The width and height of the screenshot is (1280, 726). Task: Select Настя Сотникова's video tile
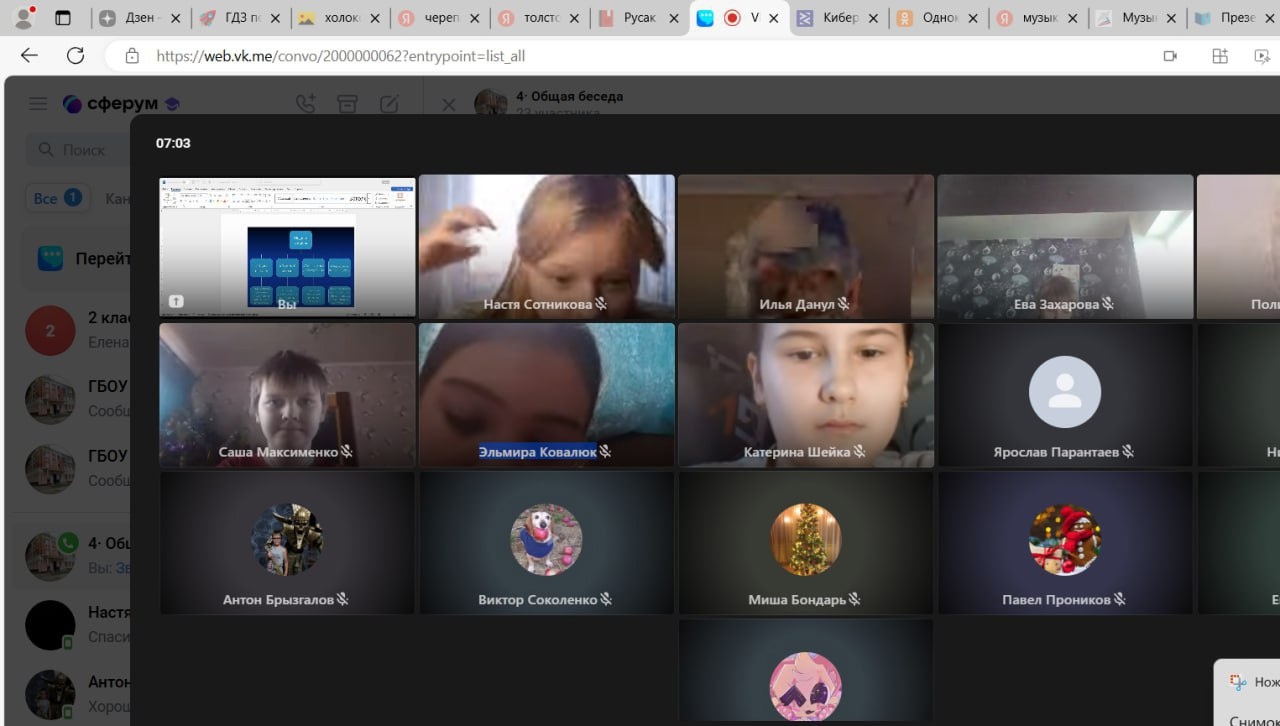[x=547, y=247]
